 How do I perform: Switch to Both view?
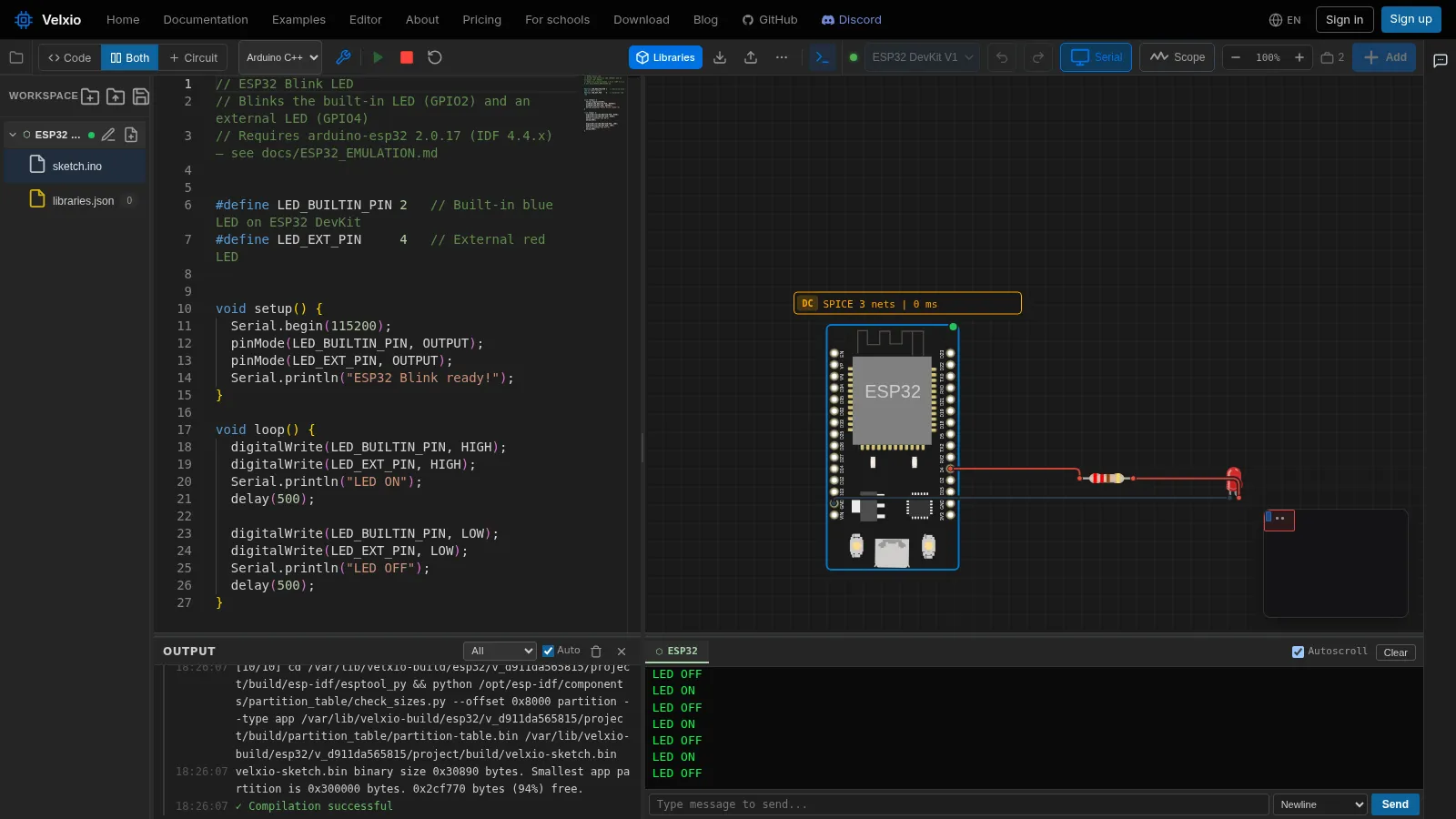point(129,57)
